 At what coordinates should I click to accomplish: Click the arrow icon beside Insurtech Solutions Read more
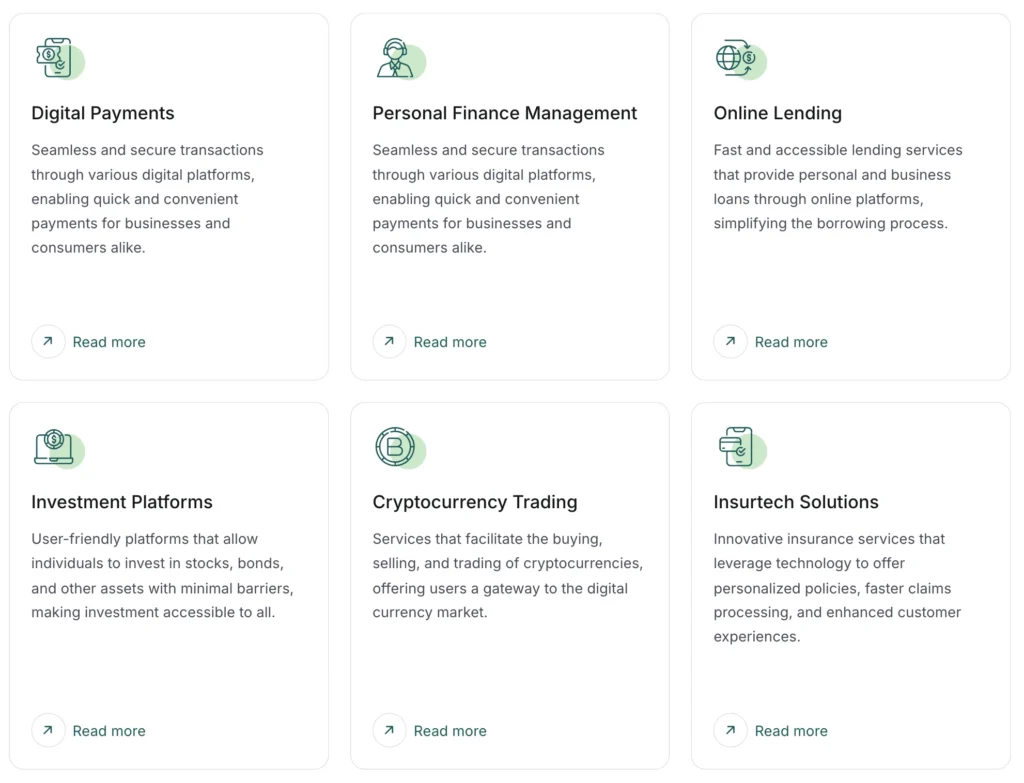click(730, 730)
